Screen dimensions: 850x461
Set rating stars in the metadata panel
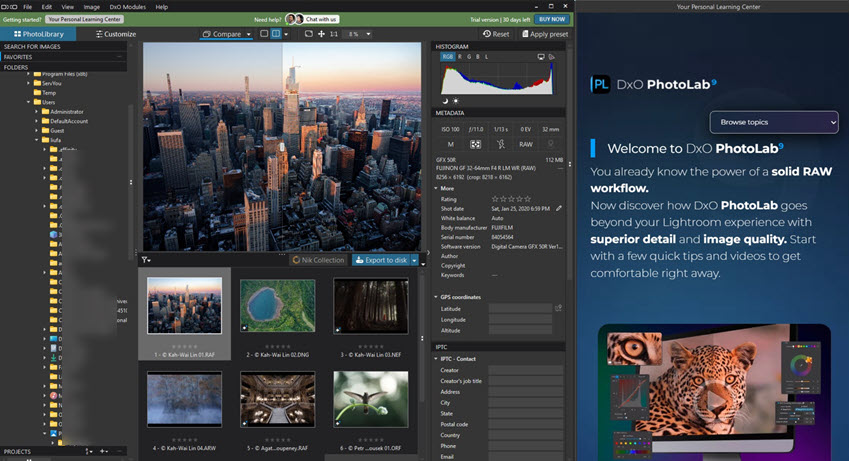[x=511, y=199]
